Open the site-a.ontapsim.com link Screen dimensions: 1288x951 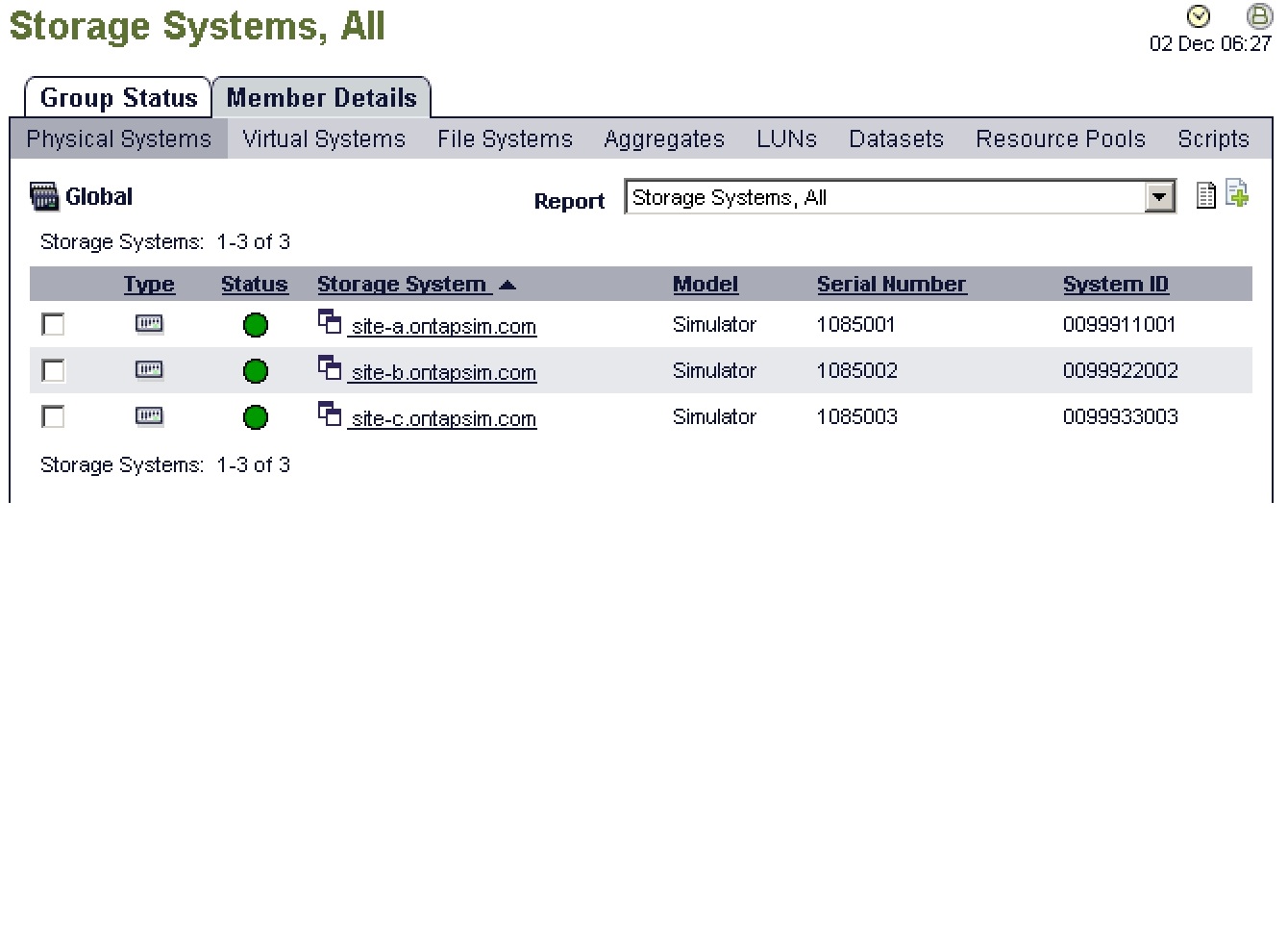(x=443, y=326)
